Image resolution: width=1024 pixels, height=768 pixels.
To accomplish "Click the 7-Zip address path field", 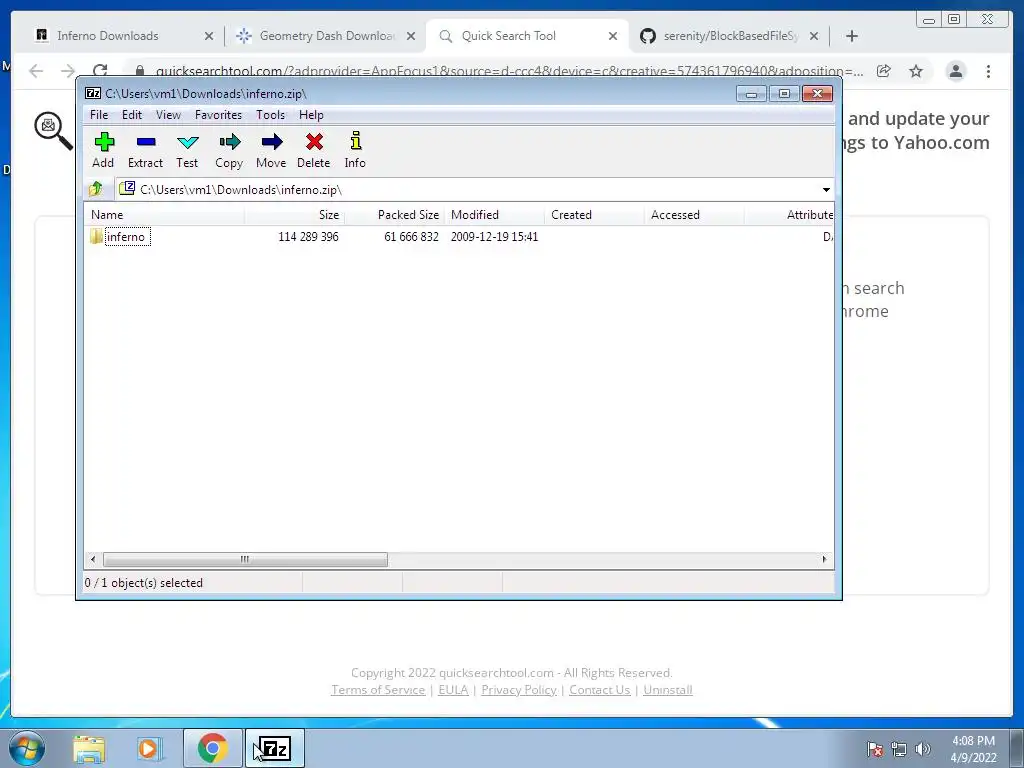I will [468, 189].
